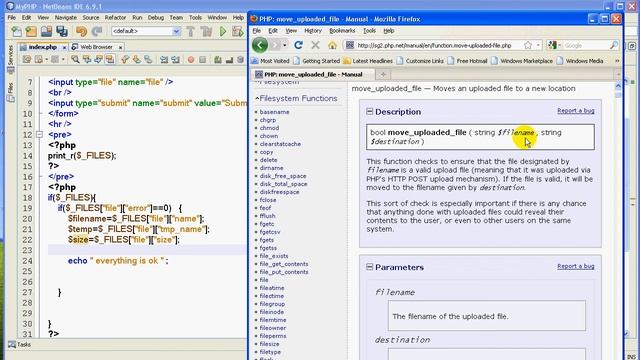Open back/forward history dropdown arrow in Firefox
640x360 pixels.
pos(284,45)
